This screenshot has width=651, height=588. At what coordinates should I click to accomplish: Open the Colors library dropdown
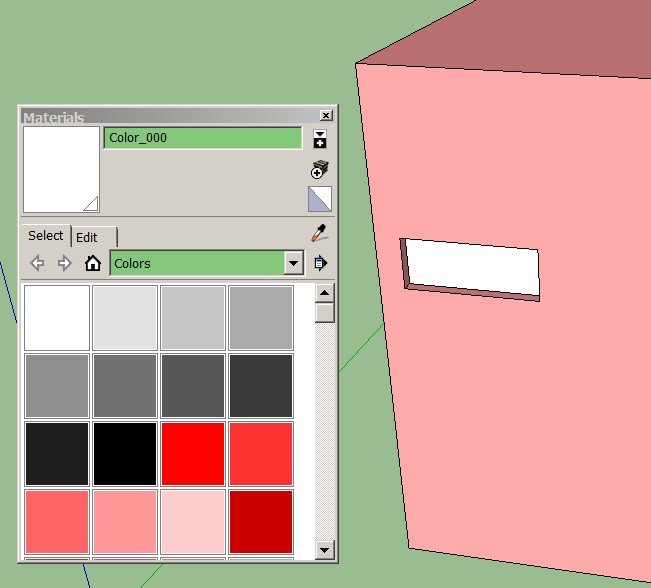coord(293,264)
